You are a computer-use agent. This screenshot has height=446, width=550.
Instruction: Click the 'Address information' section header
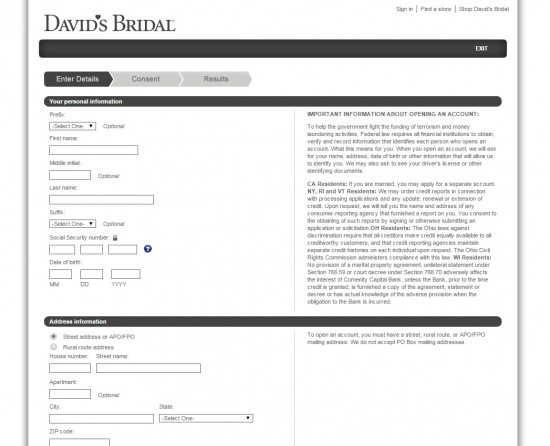pyautogui.click(x=273, y=322)
